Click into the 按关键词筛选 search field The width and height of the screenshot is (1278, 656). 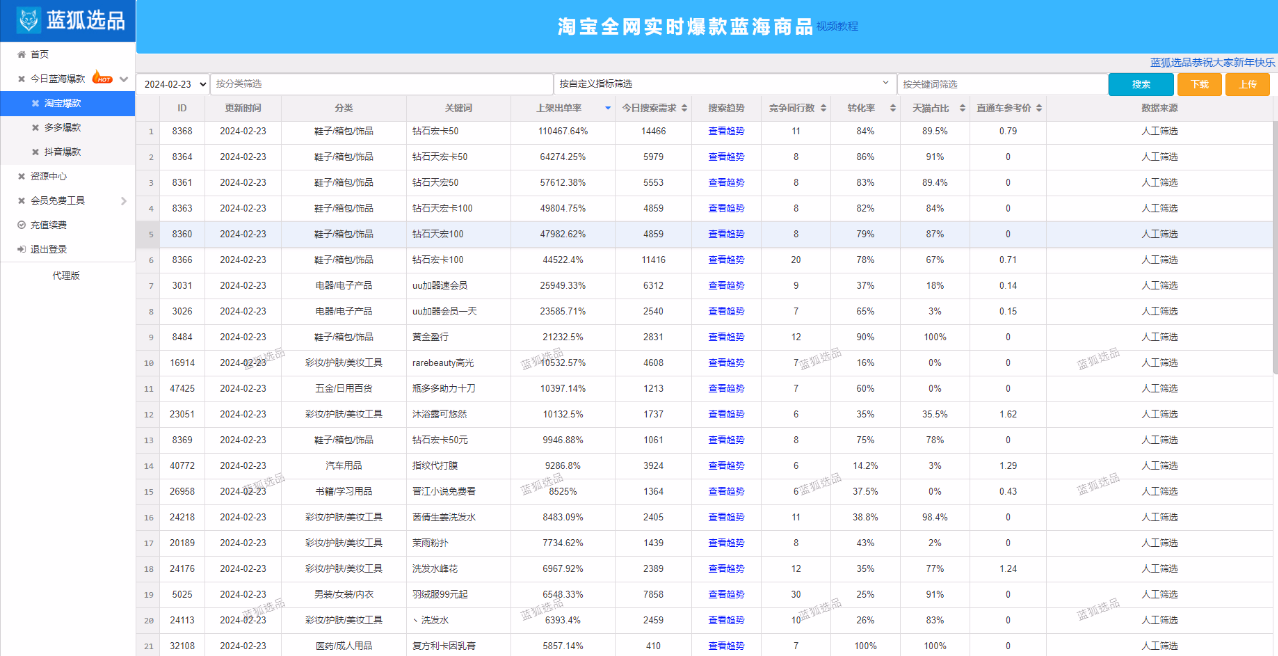[x=1001, y=84]
